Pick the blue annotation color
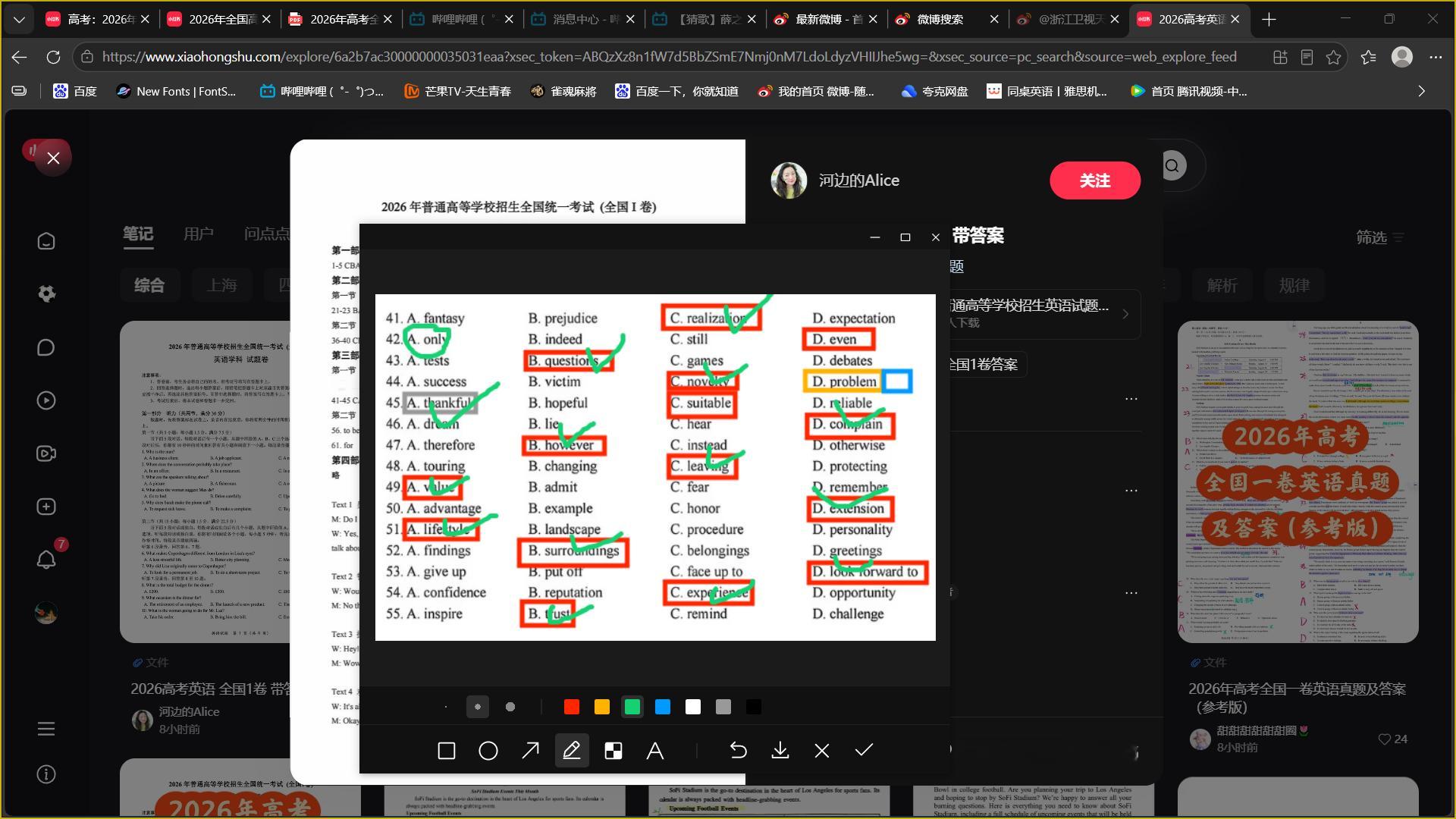The height and width of the screenshot is (819, 1456). coord(663,707)
